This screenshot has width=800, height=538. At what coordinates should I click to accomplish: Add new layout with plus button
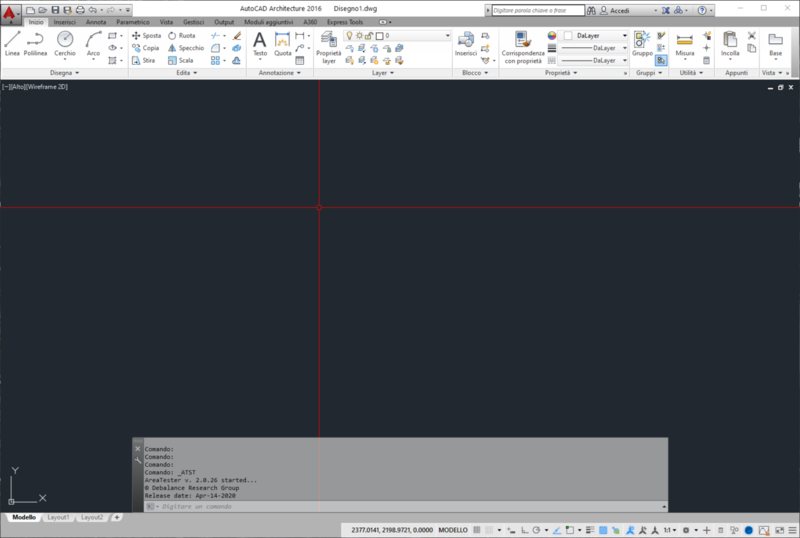point(117,518)
